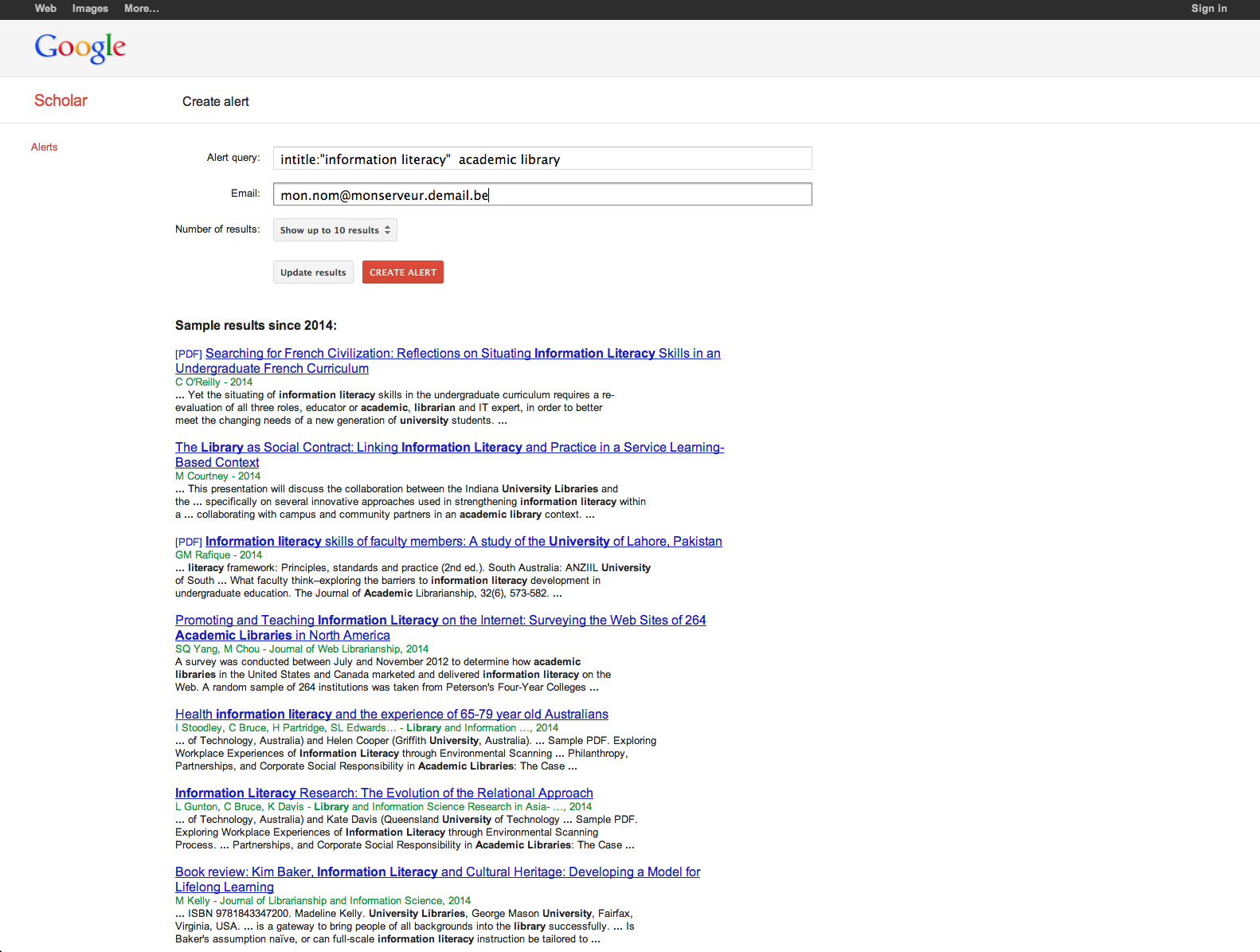Focus the Email input field
This screenshot has height=952, width=1260.
point(542,194)
